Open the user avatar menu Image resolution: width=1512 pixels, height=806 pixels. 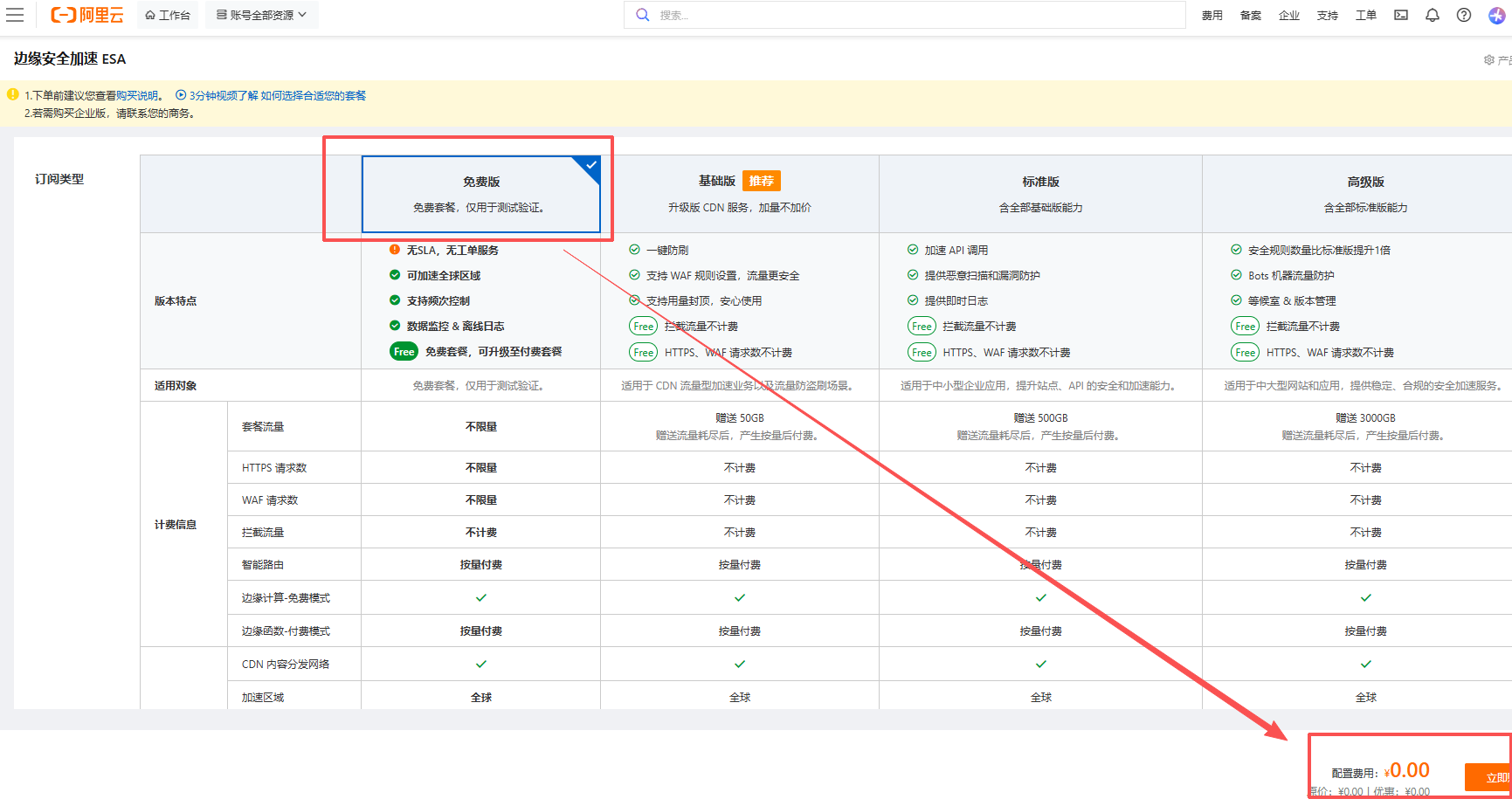[1496, 15]
